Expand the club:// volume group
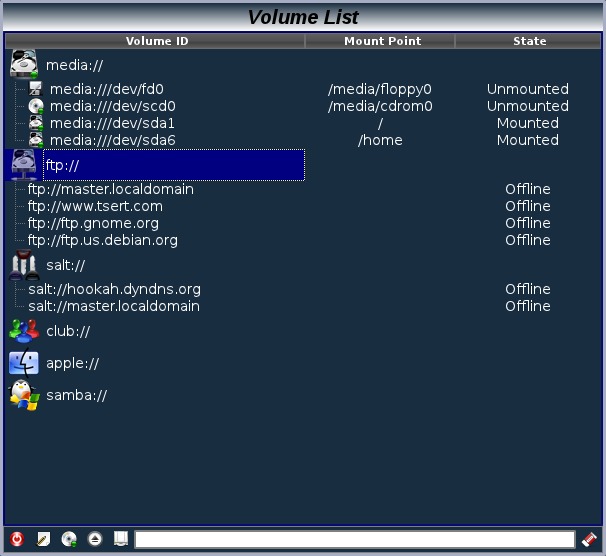 click(x=23, y=331)
